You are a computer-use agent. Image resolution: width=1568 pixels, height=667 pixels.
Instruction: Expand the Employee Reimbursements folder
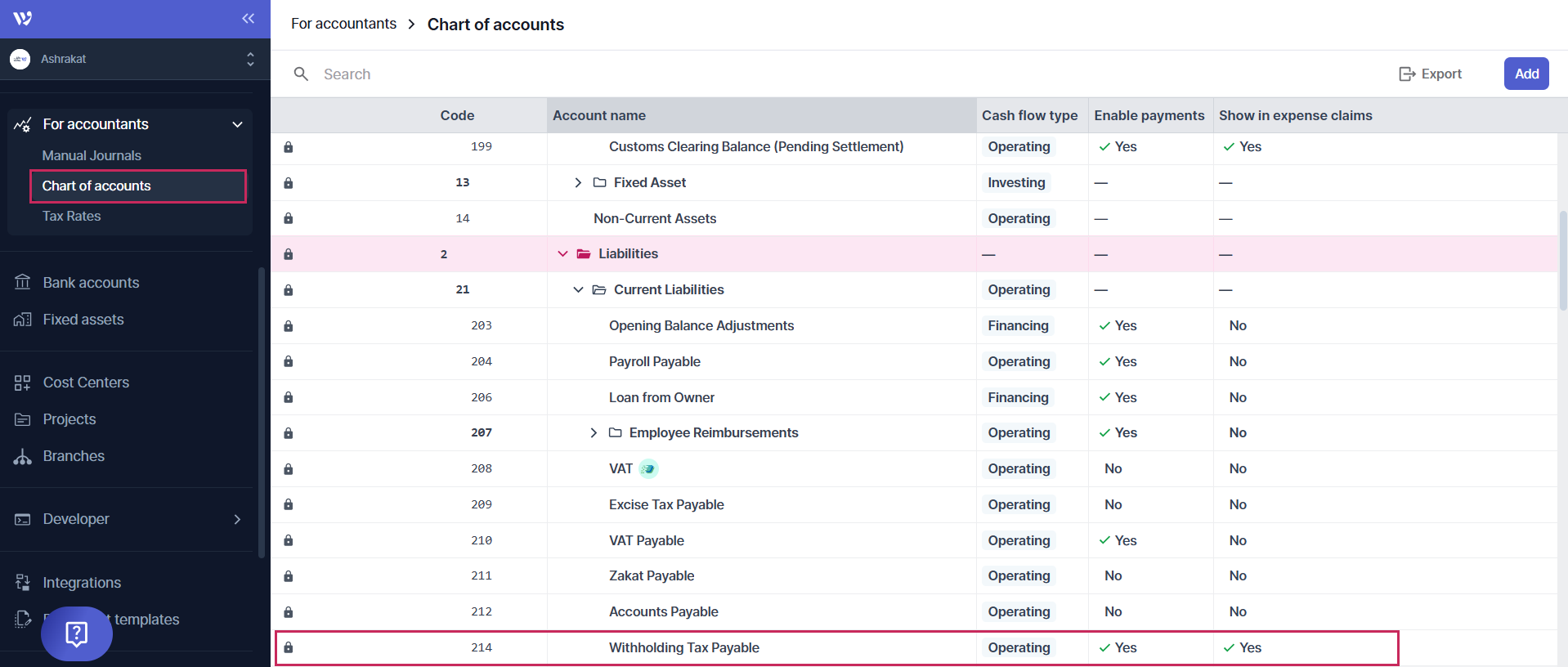click(x=594, y=433)
